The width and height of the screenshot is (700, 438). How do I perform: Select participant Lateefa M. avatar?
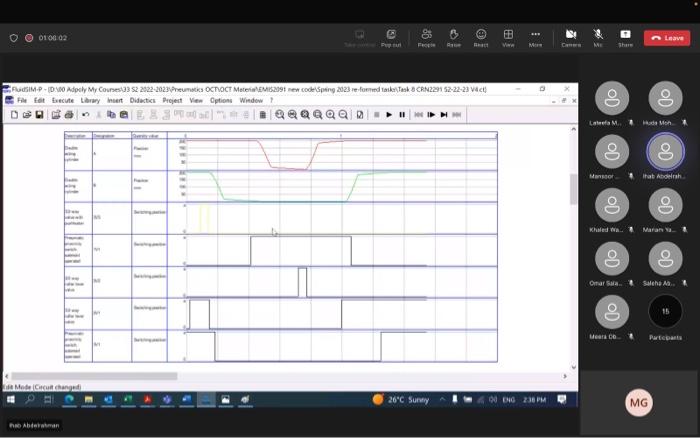[x=612, y=98]
